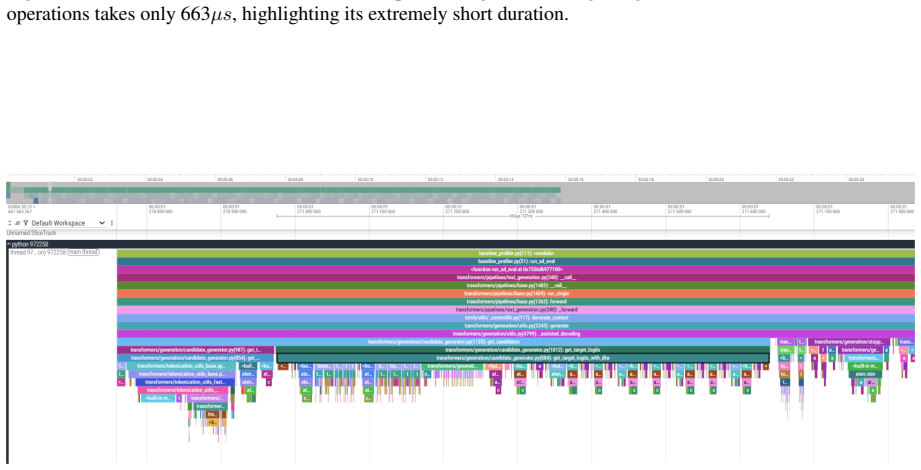Click the 271 000 000 time ruler tick
The height and width of the screenshot is (470, 921).
308,209
